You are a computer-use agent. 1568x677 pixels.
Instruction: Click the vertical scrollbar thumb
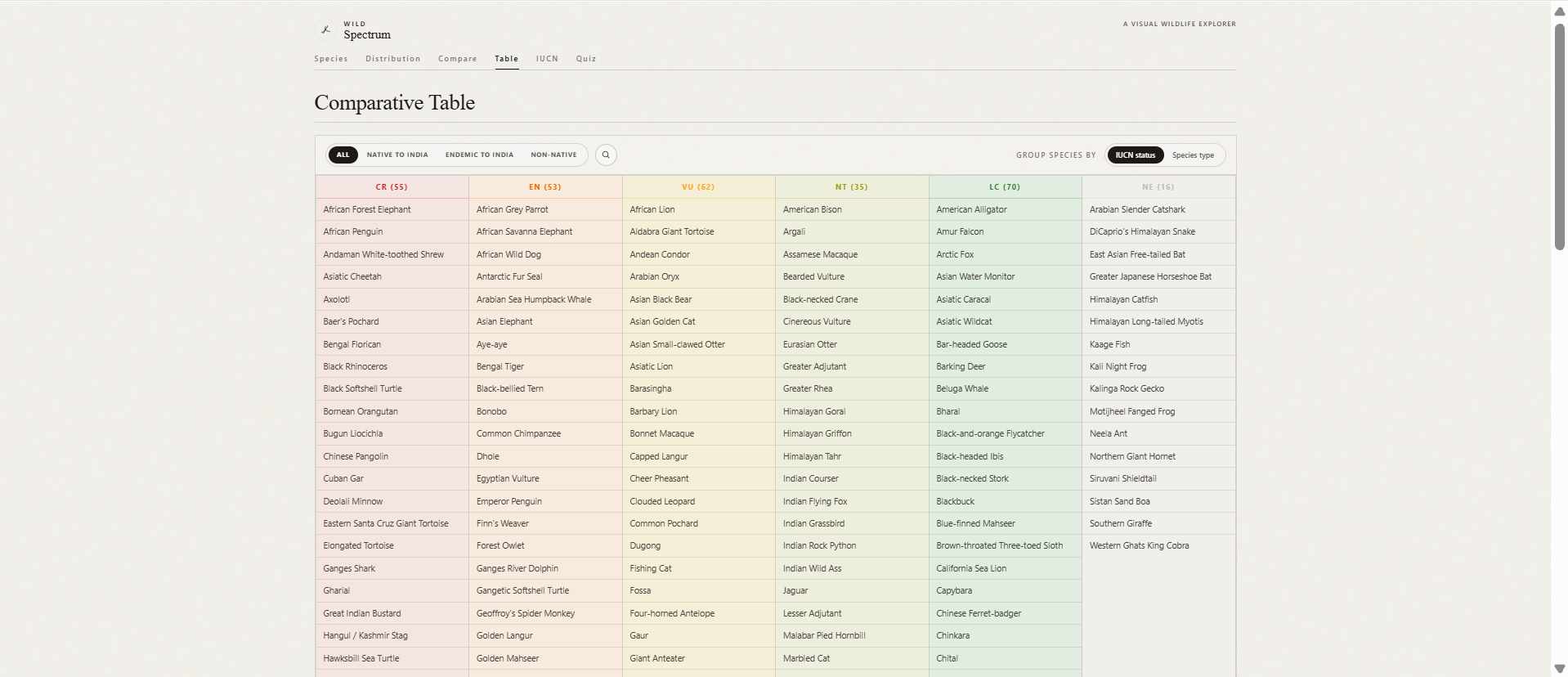1559,137
